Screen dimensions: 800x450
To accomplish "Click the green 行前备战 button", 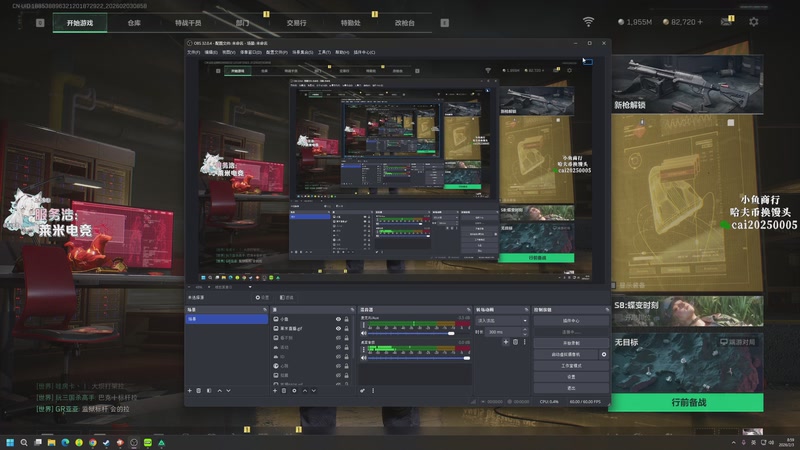I will click(x=688, y=402).
